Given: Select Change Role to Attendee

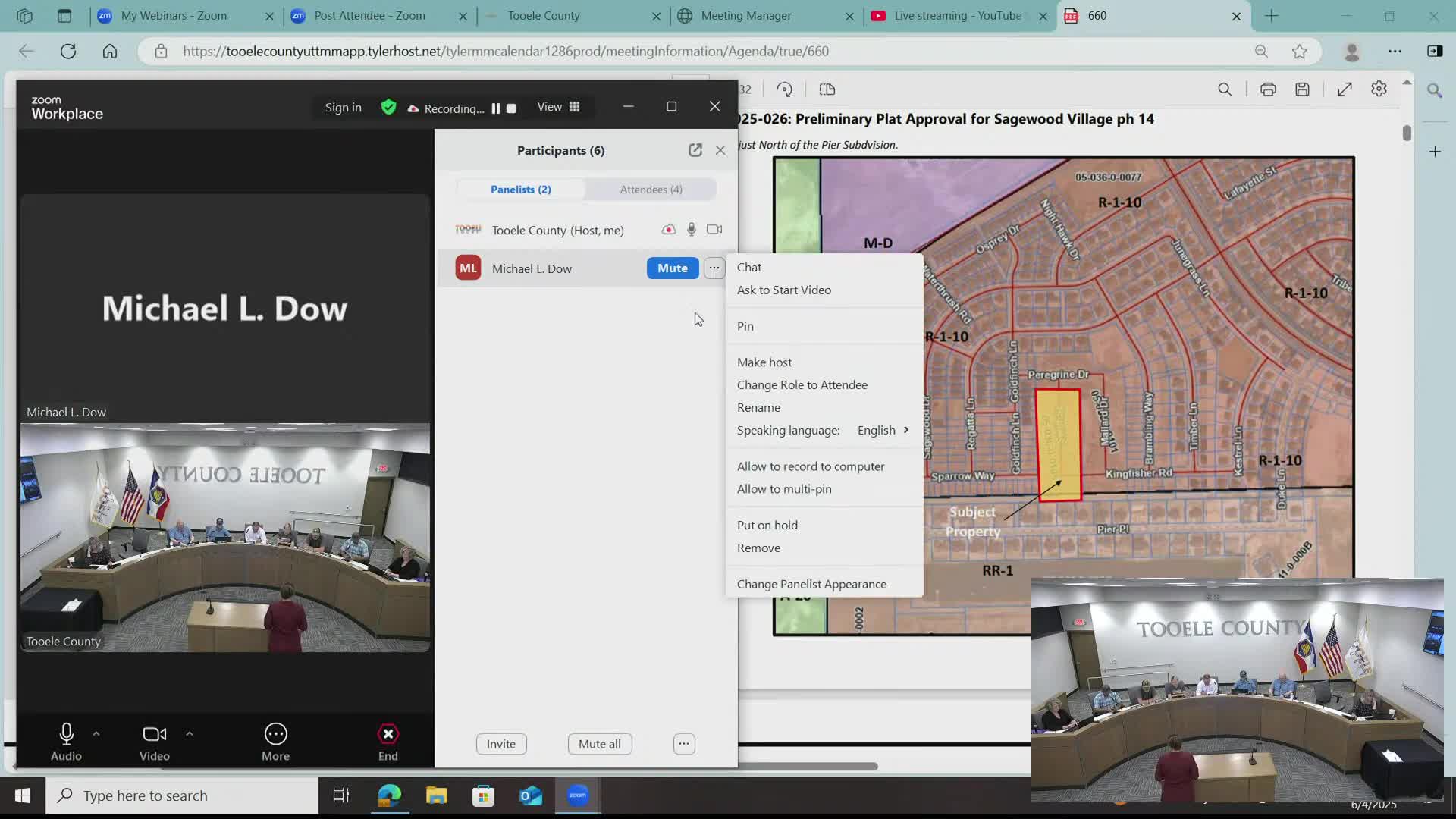Looking at the screenshot, I should tap(824, 384).
